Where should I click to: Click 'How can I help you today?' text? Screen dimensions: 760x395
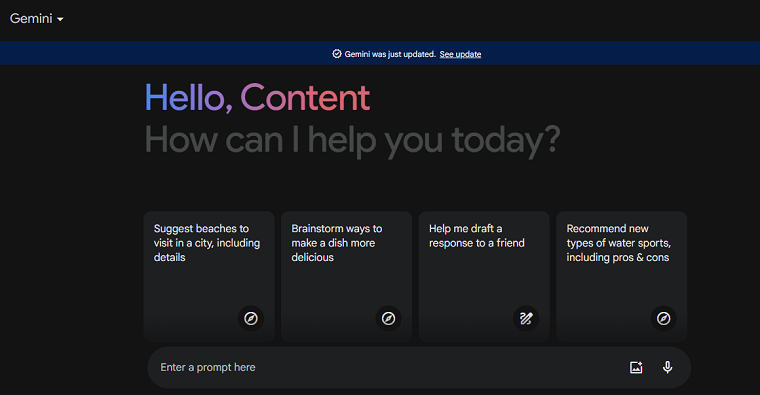click(352, 141)
